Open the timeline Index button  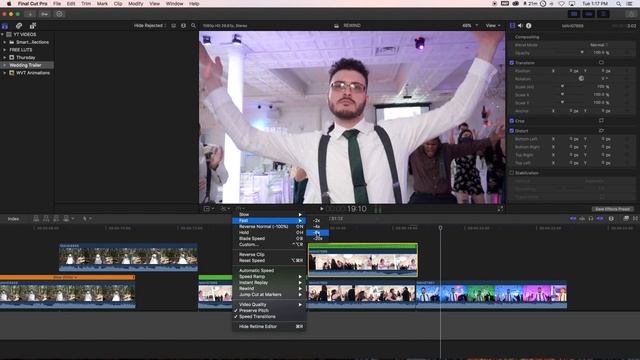(13, 219)
